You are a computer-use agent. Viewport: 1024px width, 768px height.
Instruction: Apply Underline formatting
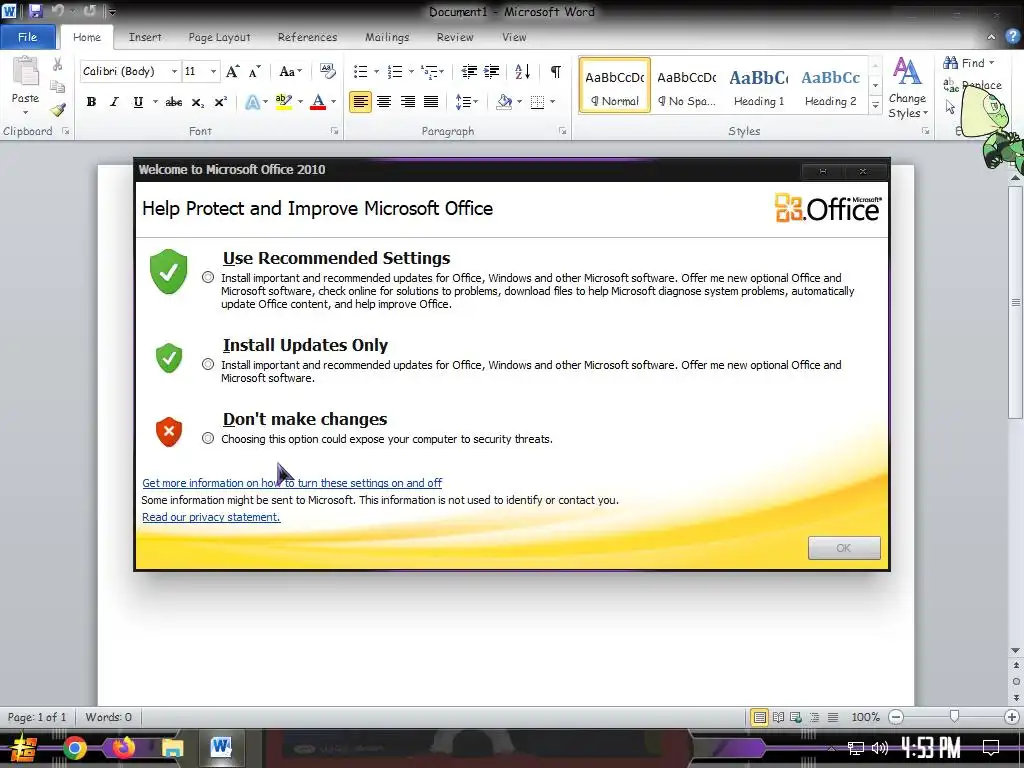[138, 102]
